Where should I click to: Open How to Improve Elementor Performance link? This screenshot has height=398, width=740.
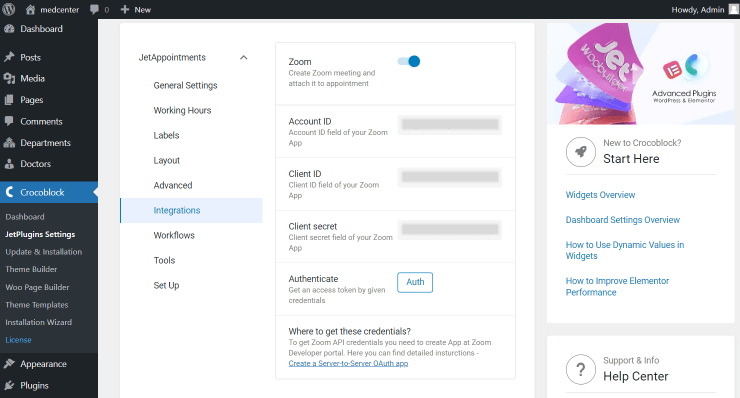pos(617,287)
